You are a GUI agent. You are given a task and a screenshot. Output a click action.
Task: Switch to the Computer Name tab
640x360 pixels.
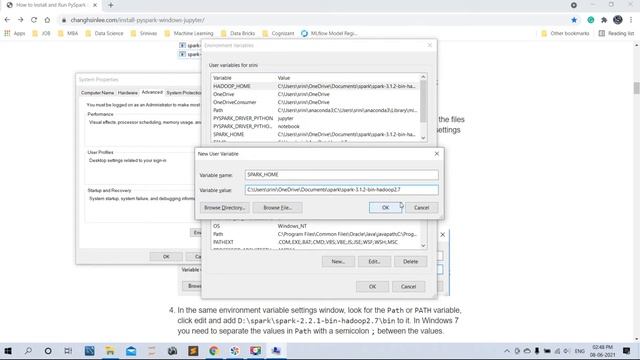click(97, 93)
